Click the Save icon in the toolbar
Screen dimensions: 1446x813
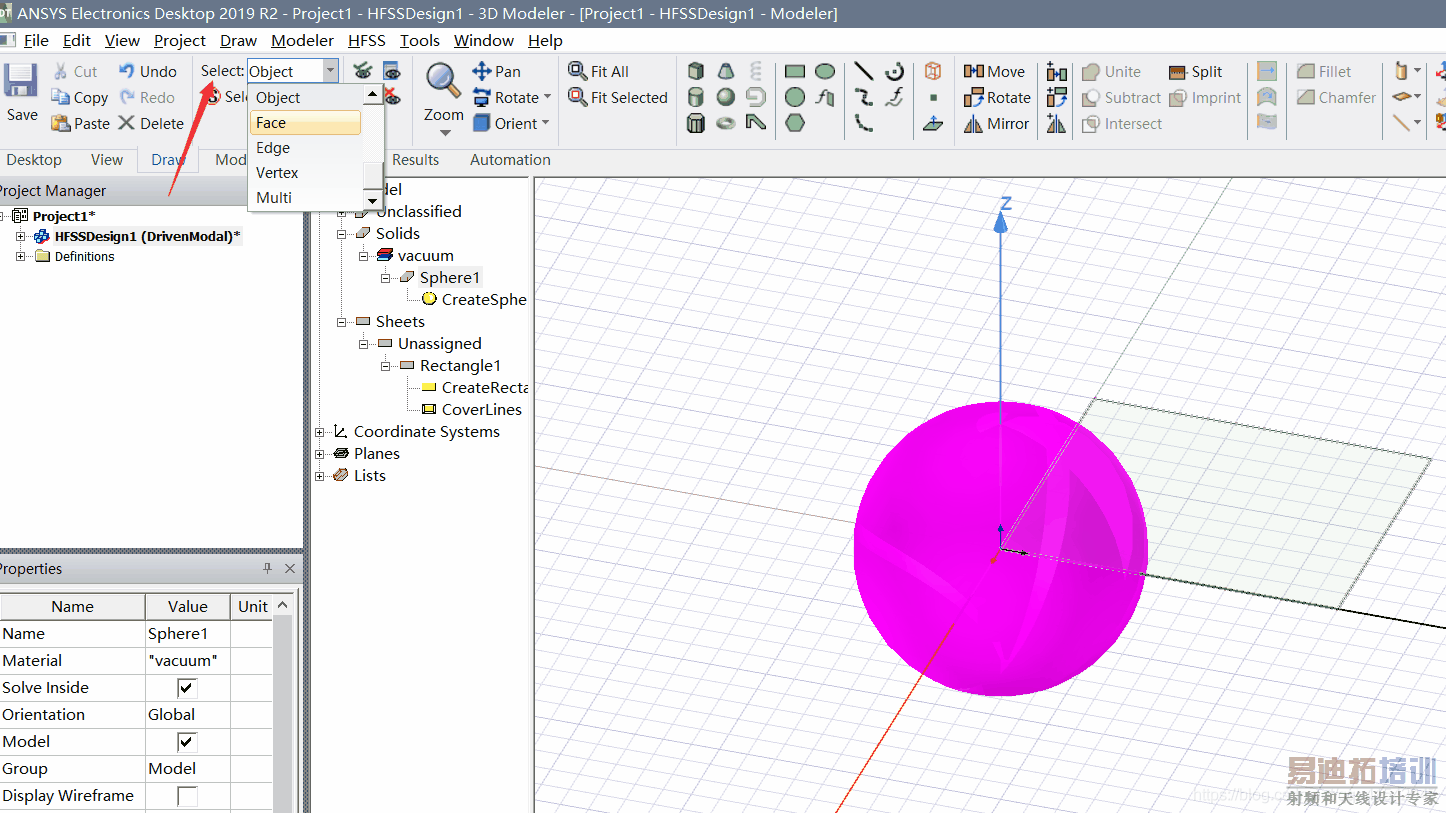pos(20,82)
